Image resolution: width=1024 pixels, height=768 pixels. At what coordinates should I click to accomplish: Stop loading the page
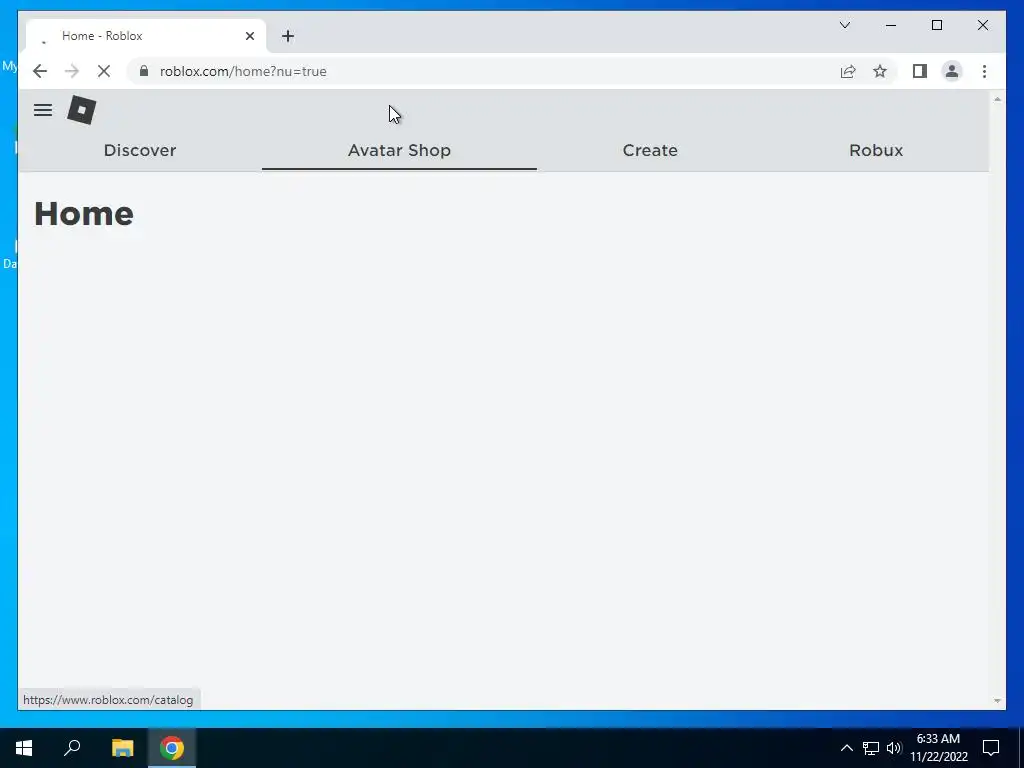point(104,71)
